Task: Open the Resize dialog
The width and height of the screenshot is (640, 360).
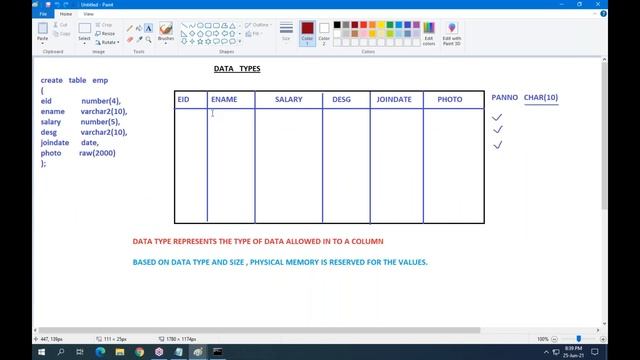Action: pos(105,33)
